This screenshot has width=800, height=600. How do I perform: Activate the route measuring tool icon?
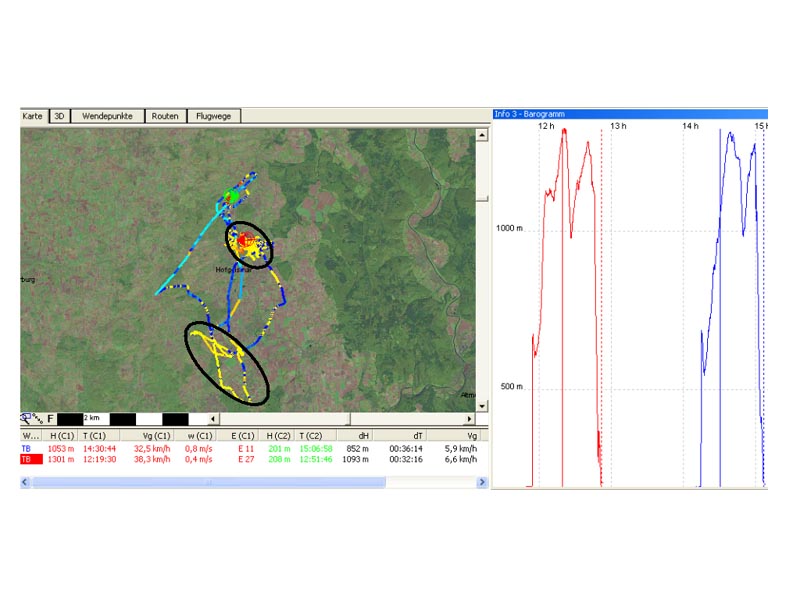[x=38, y=419]
